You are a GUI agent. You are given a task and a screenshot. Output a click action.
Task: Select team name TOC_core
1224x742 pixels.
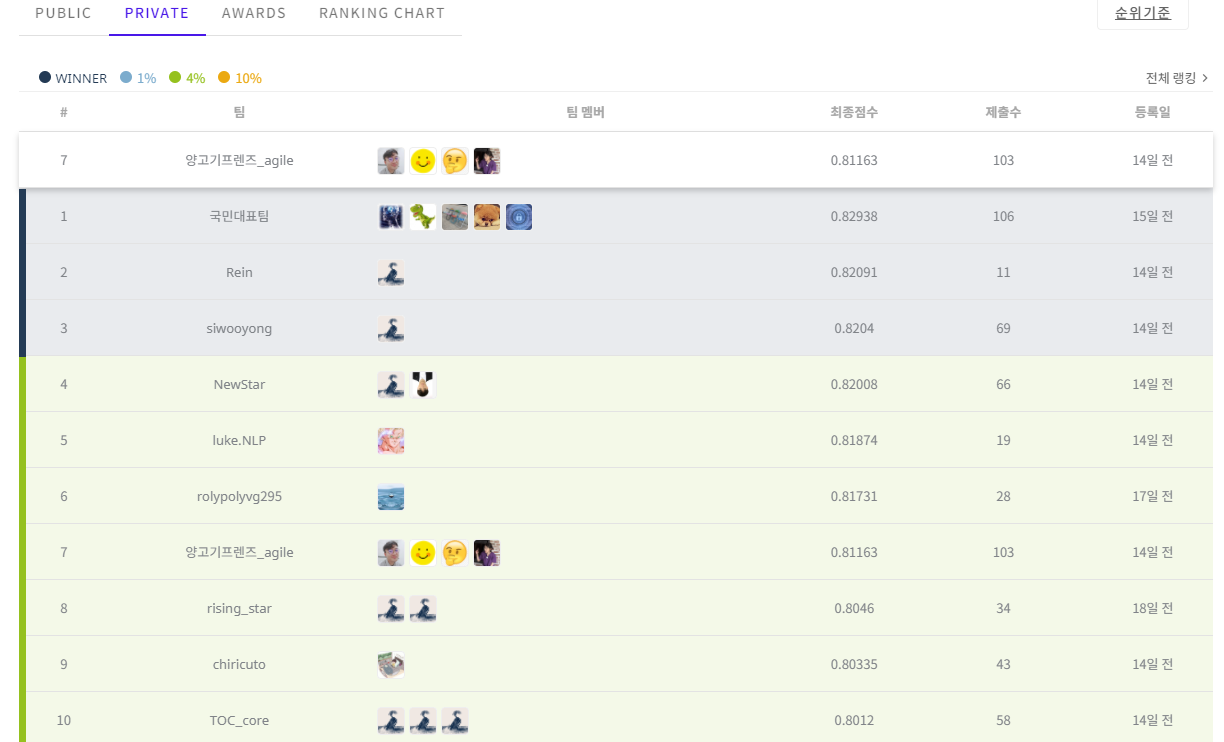(x=239, y=720)
